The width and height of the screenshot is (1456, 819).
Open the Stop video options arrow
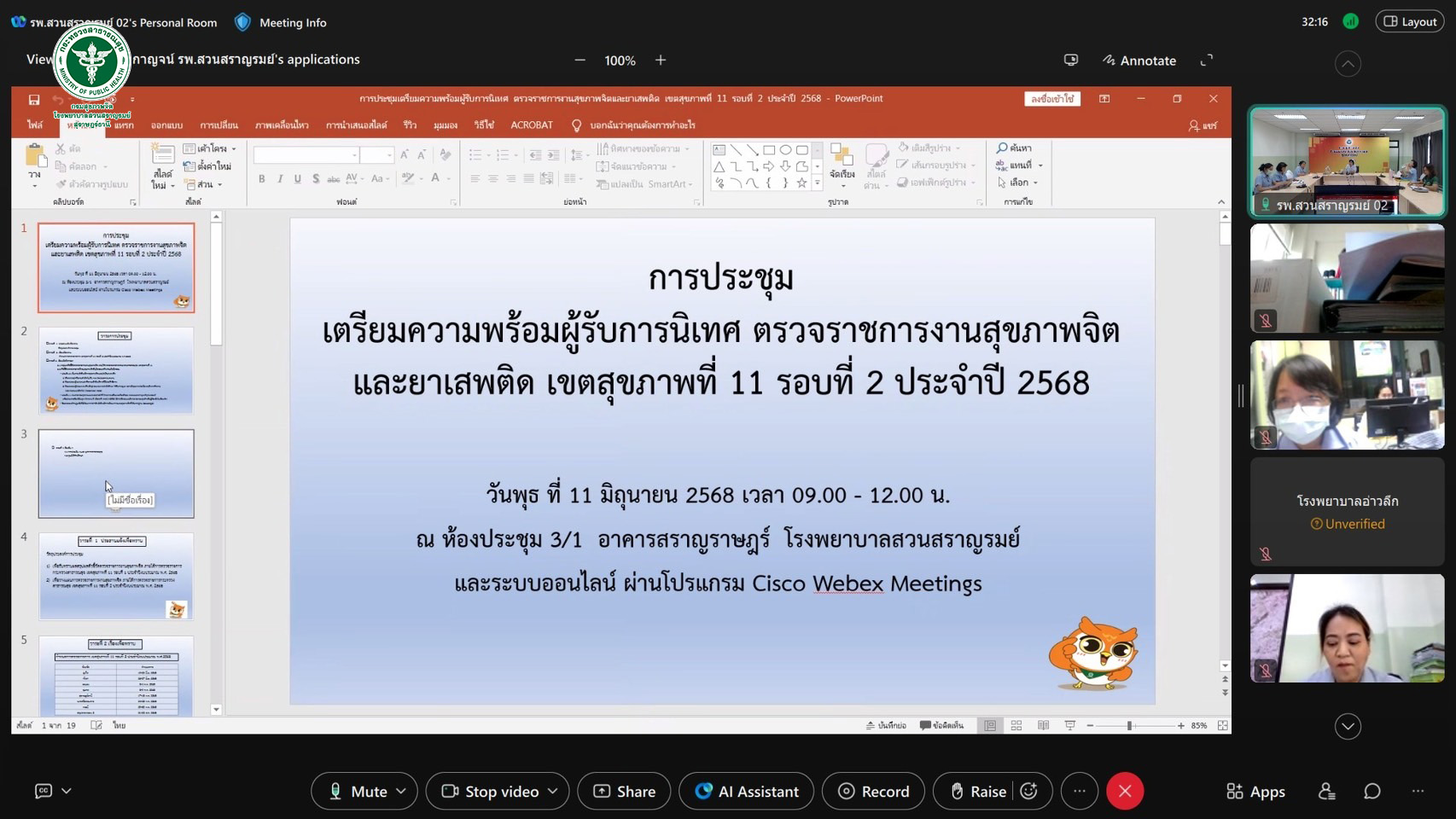[x=553, y=792]
